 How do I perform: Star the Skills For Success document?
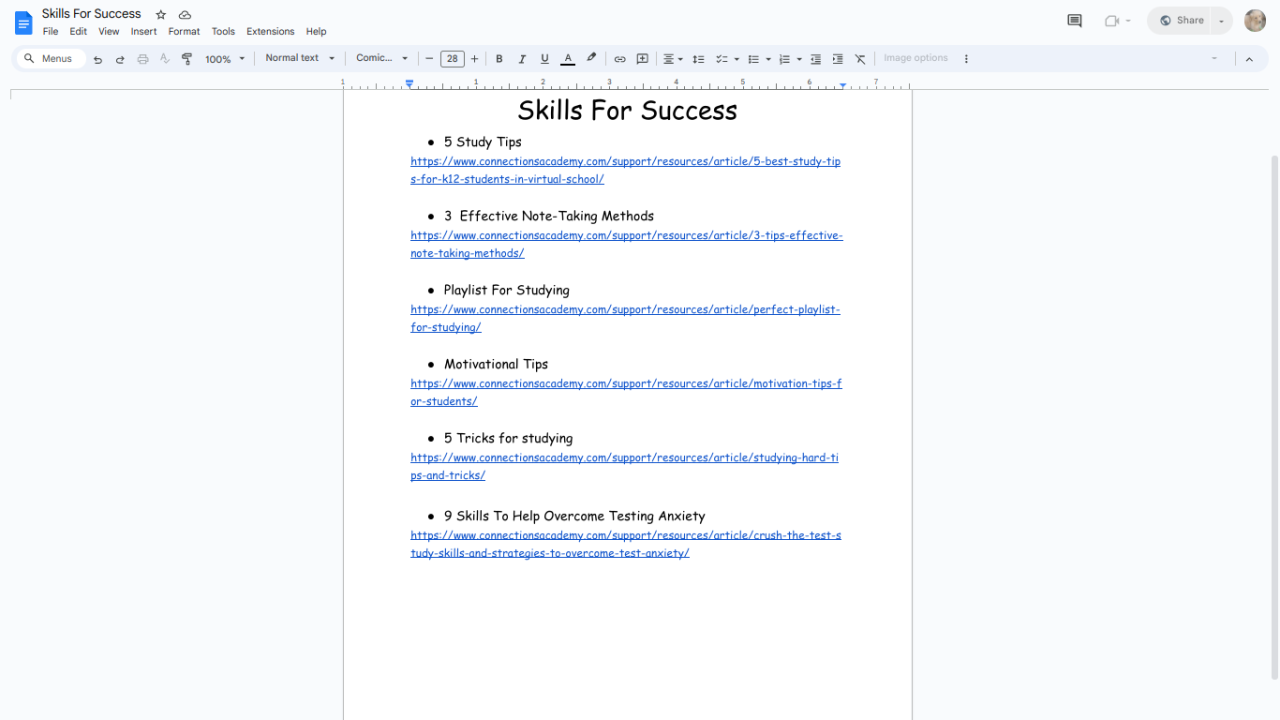[161, 15]
